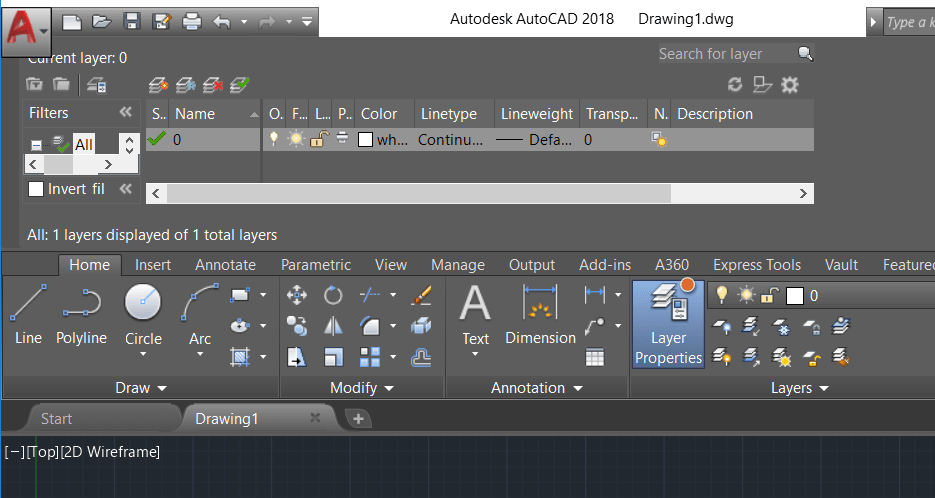Toggle layer 0 On/Off light bulb in list
This screenshot has height=498, width=935.
coord(274,139)
